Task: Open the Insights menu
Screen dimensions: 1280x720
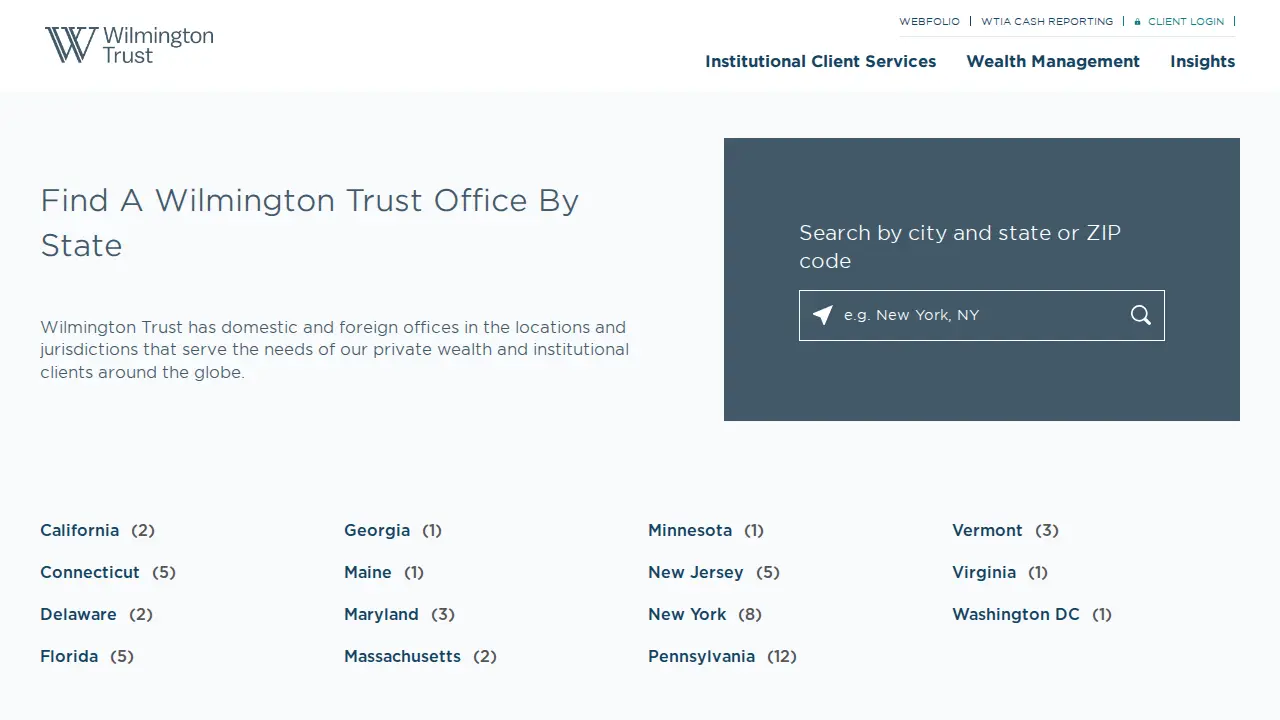Action: (x=1203, y=61)
